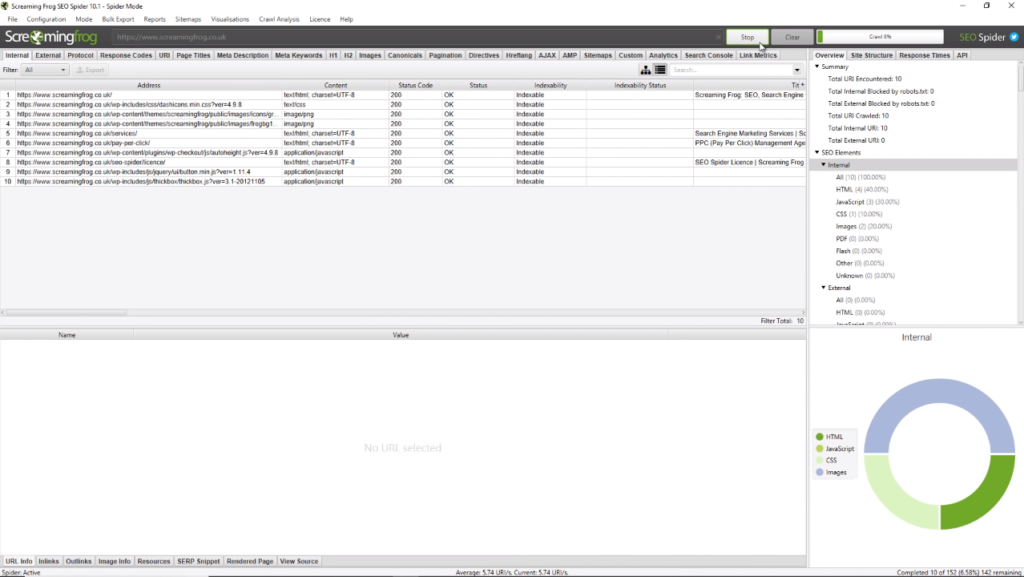Open the Bulk Export menu
The image size is (1024, 577).
point(118,20)
